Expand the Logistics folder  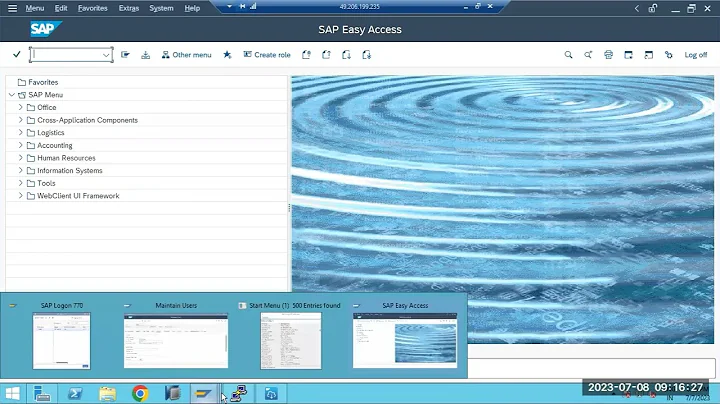pos(20,132)
